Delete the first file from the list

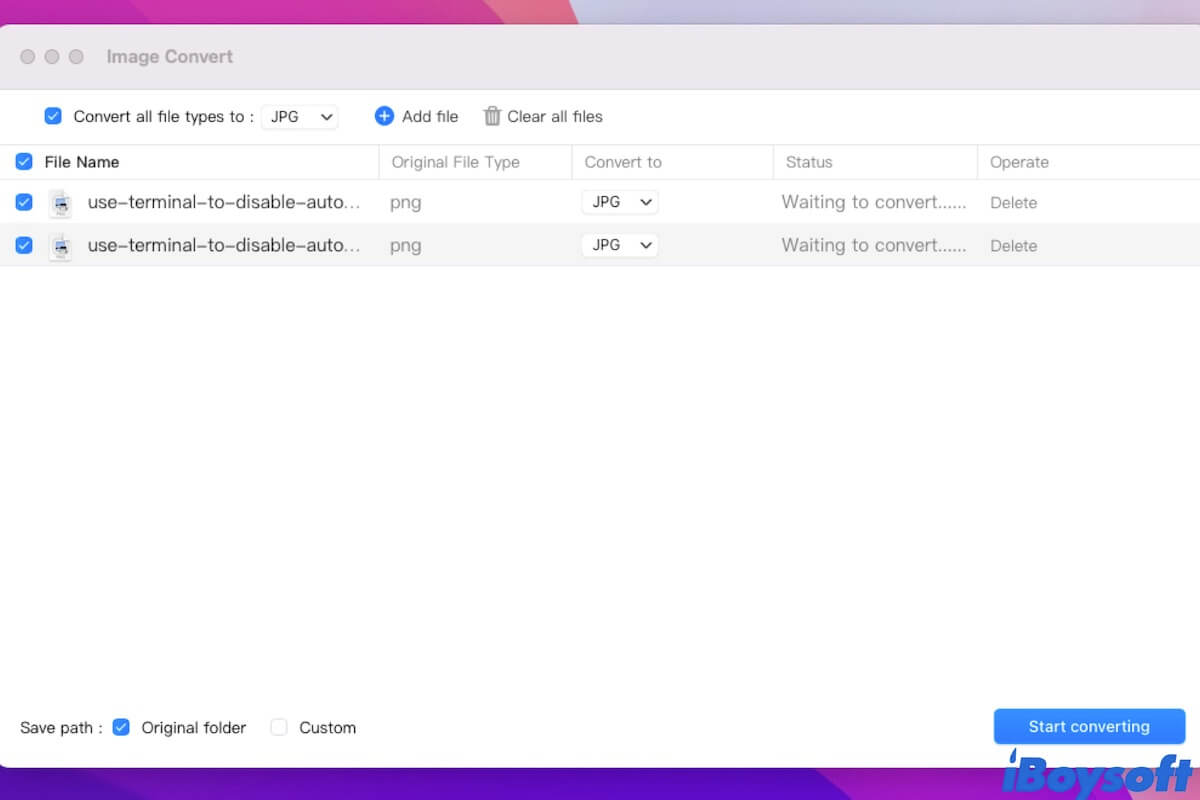click(1013, 202)
